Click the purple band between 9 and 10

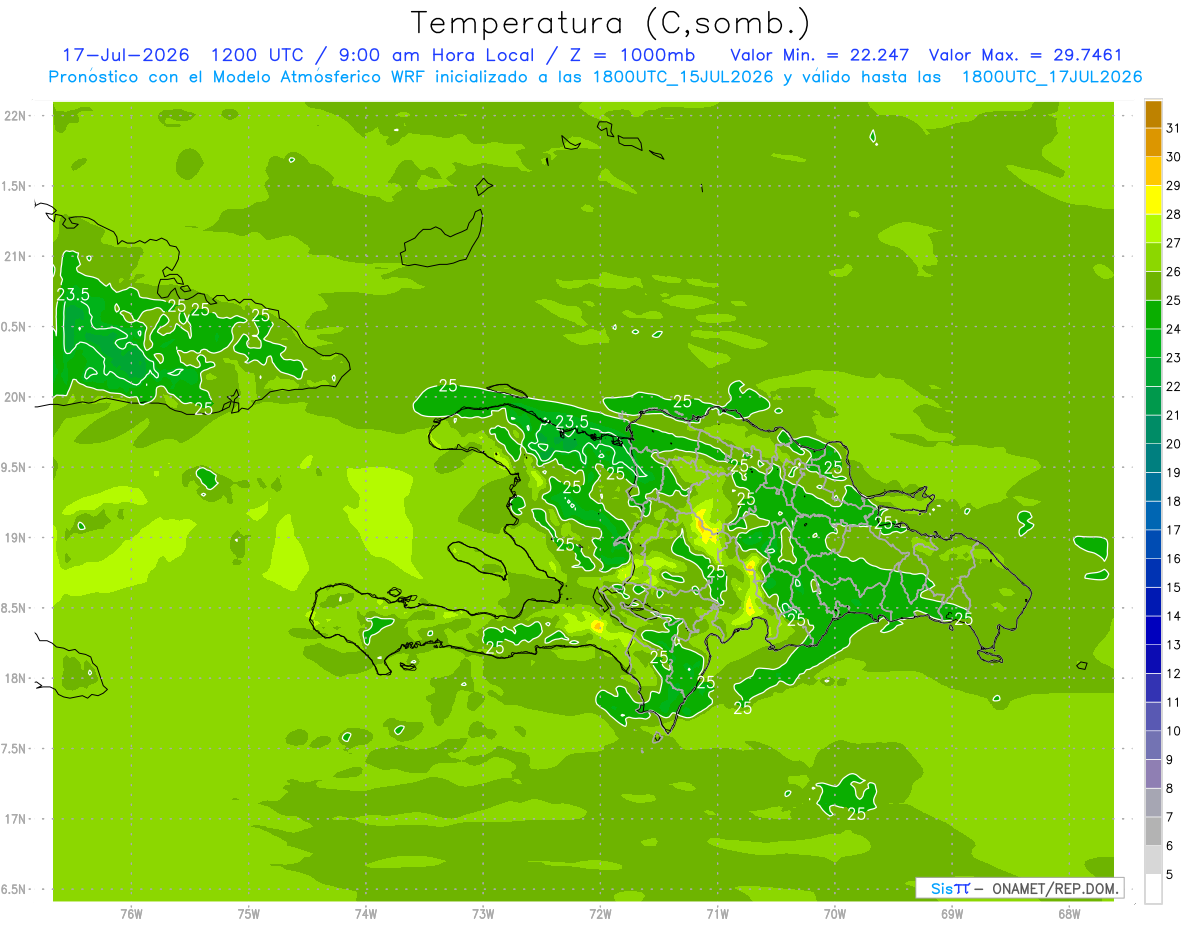pos(1153,745)
